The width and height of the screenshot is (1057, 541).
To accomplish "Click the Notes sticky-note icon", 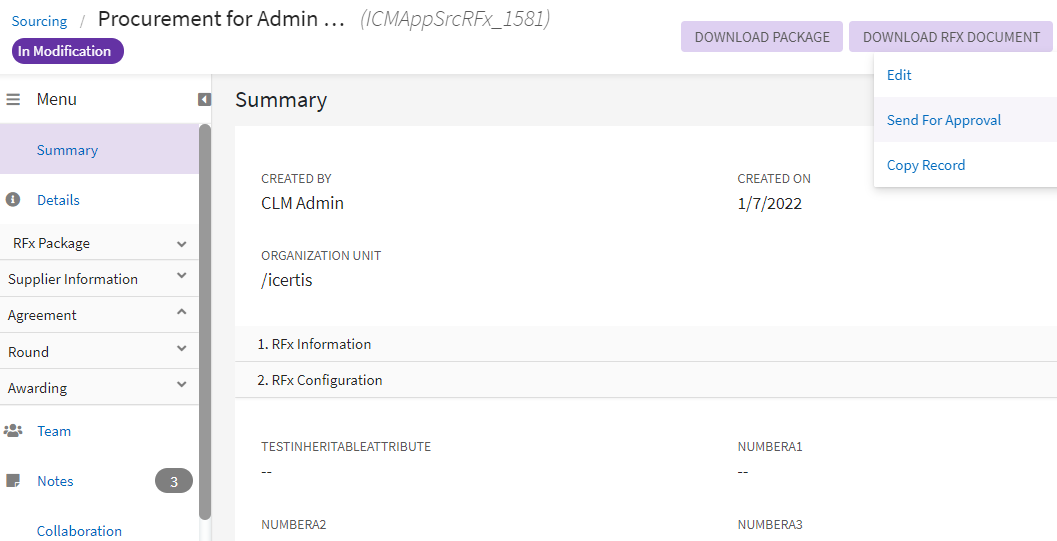I will [x=13, y=481].
